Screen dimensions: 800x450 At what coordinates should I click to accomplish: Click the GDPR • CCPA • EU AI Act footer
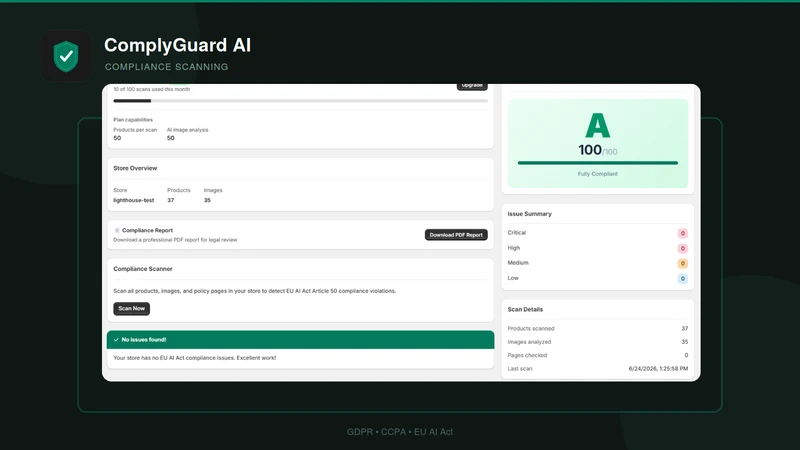400,432
